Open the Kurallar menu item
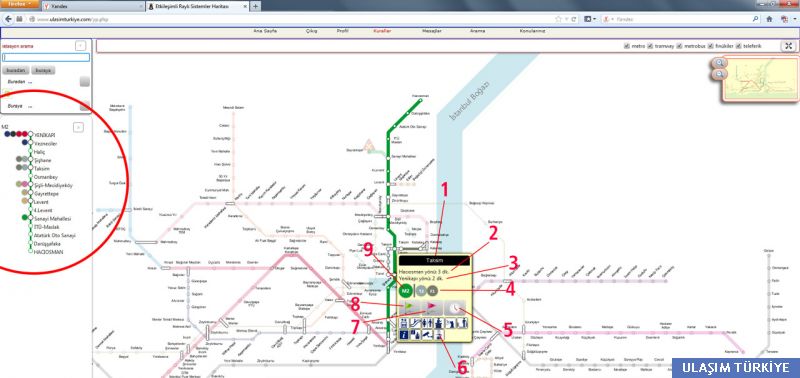800x378 pixels. [x=382, y=31]
